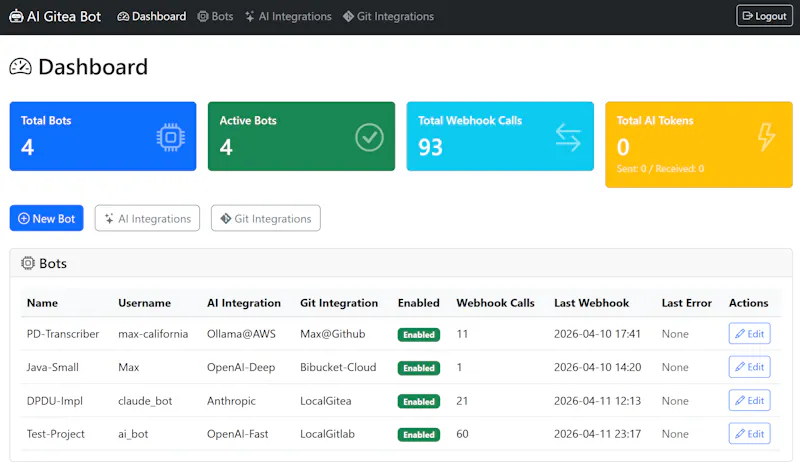Viewport: 800px width, 462px height.
Task: Click the Git Integrations outline button
Action: (266, 218)
